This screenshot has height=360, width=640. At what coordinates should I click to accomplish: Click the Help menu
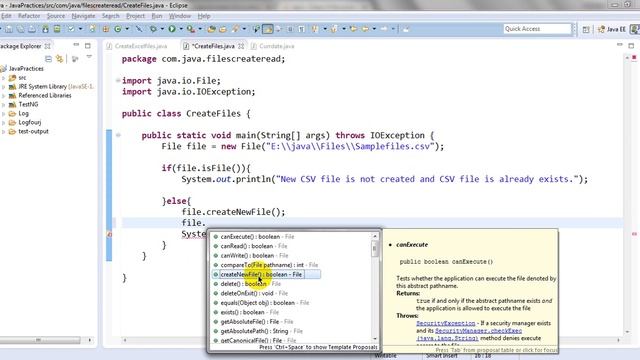point(204,16)
